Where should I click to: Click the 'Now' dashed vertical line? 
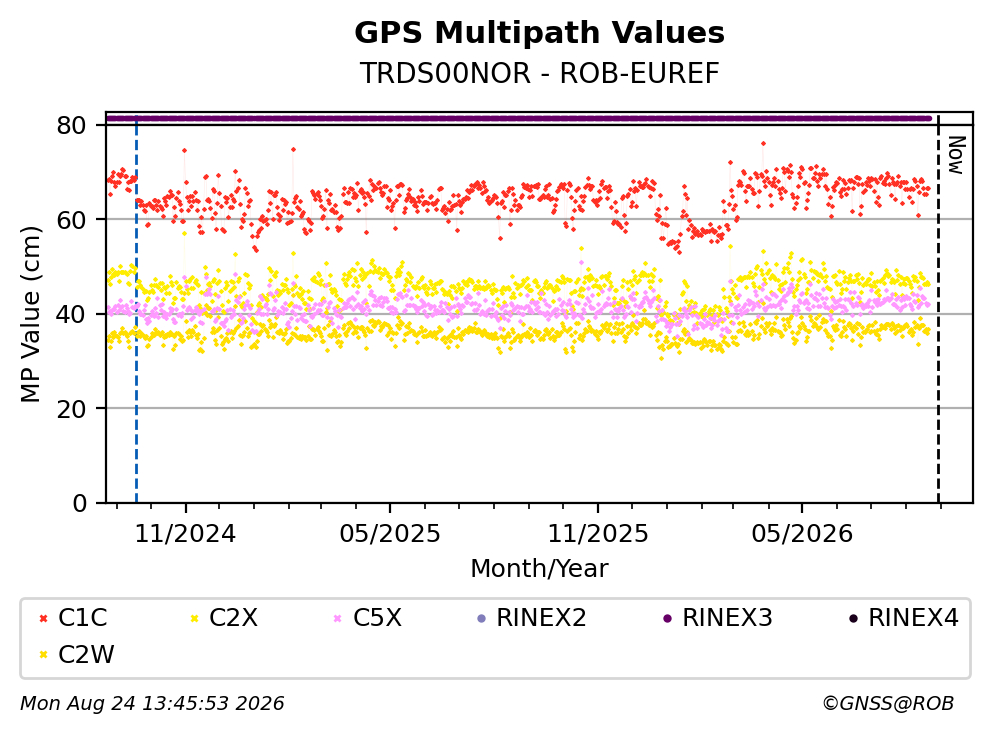[x=939, y=309]
